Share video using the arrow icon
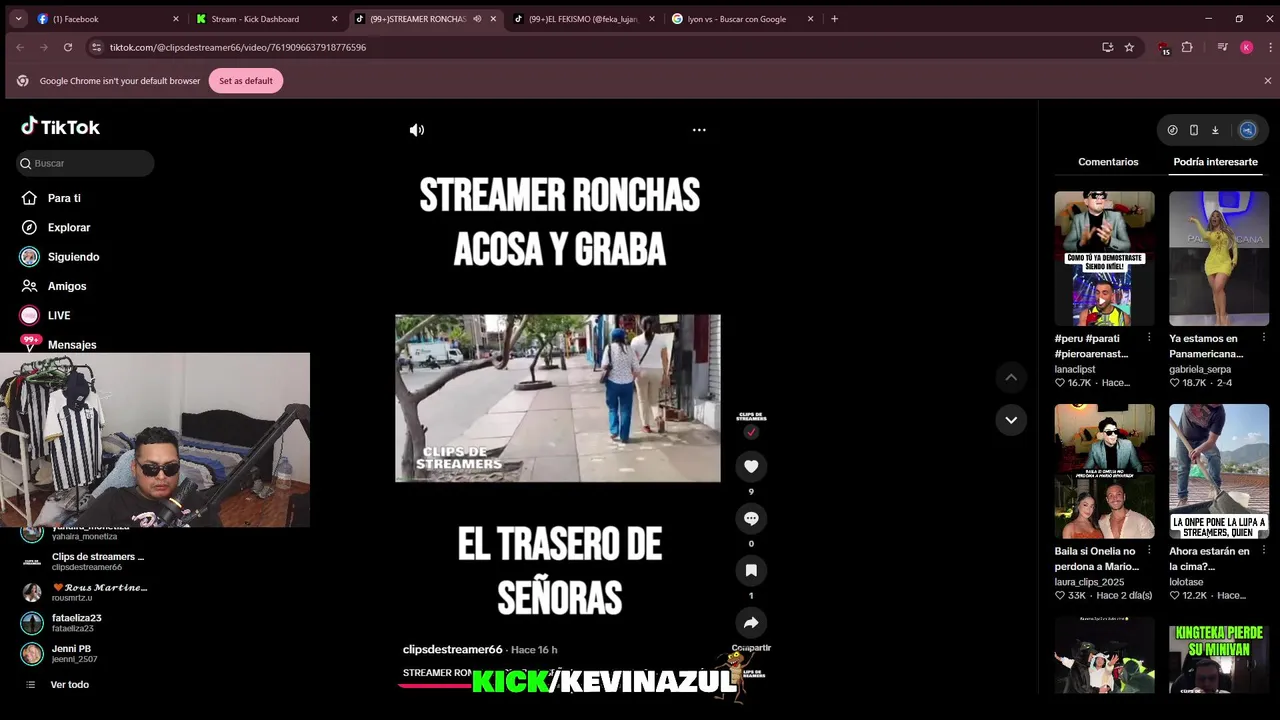This screenshot has width=1280, height=720. 751,623
